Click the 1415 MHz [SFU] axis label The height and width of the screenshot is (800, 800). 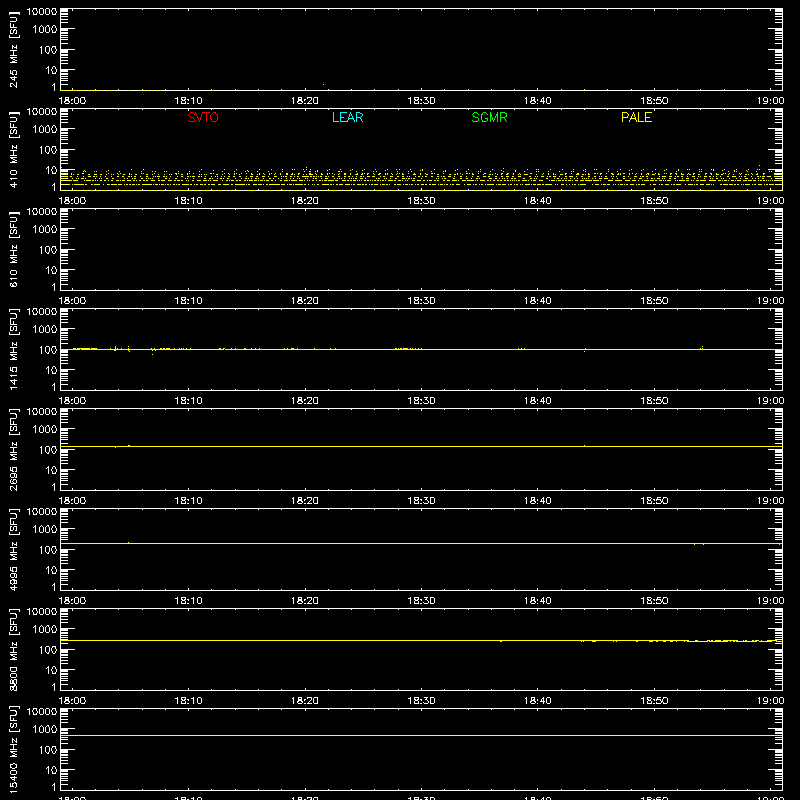(x=13, y=349)
